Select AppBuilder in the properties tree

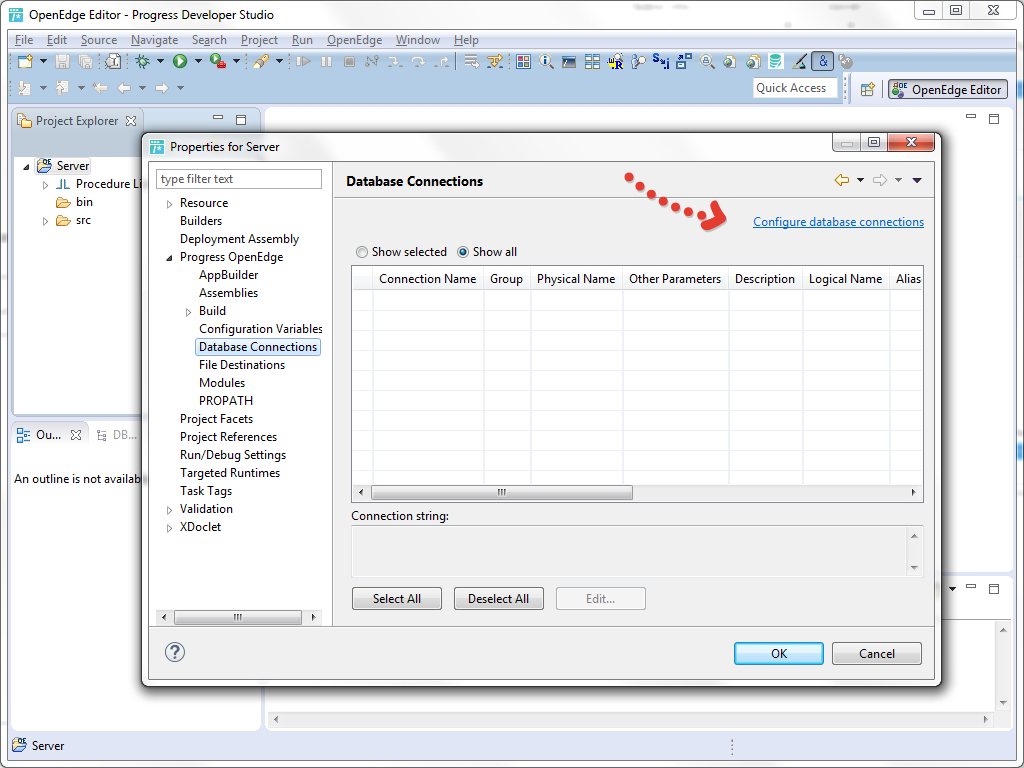tap(229, 275)
